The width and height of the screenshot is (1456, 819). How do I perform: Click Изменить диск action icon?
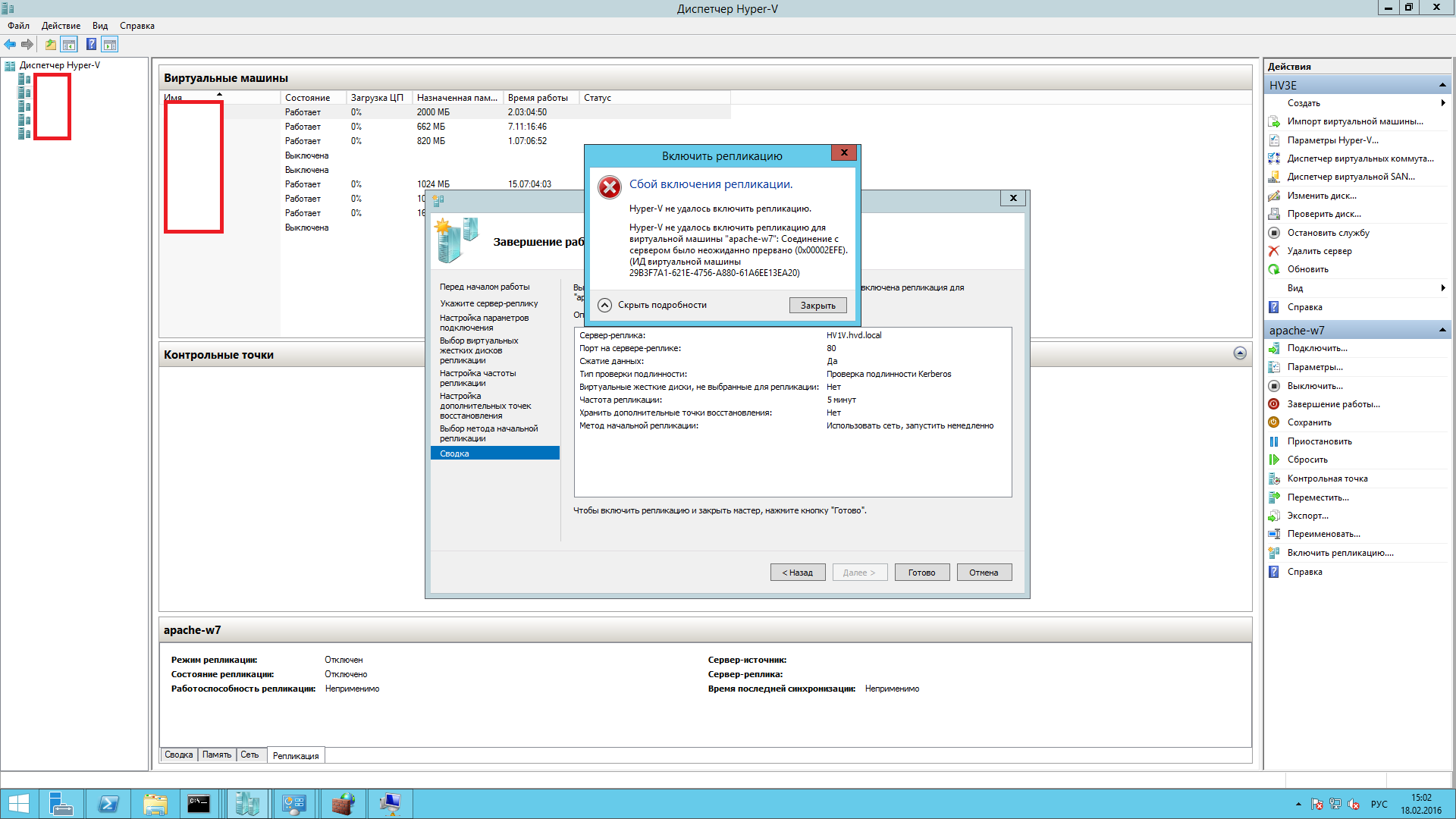click(x=1274, y=196)
